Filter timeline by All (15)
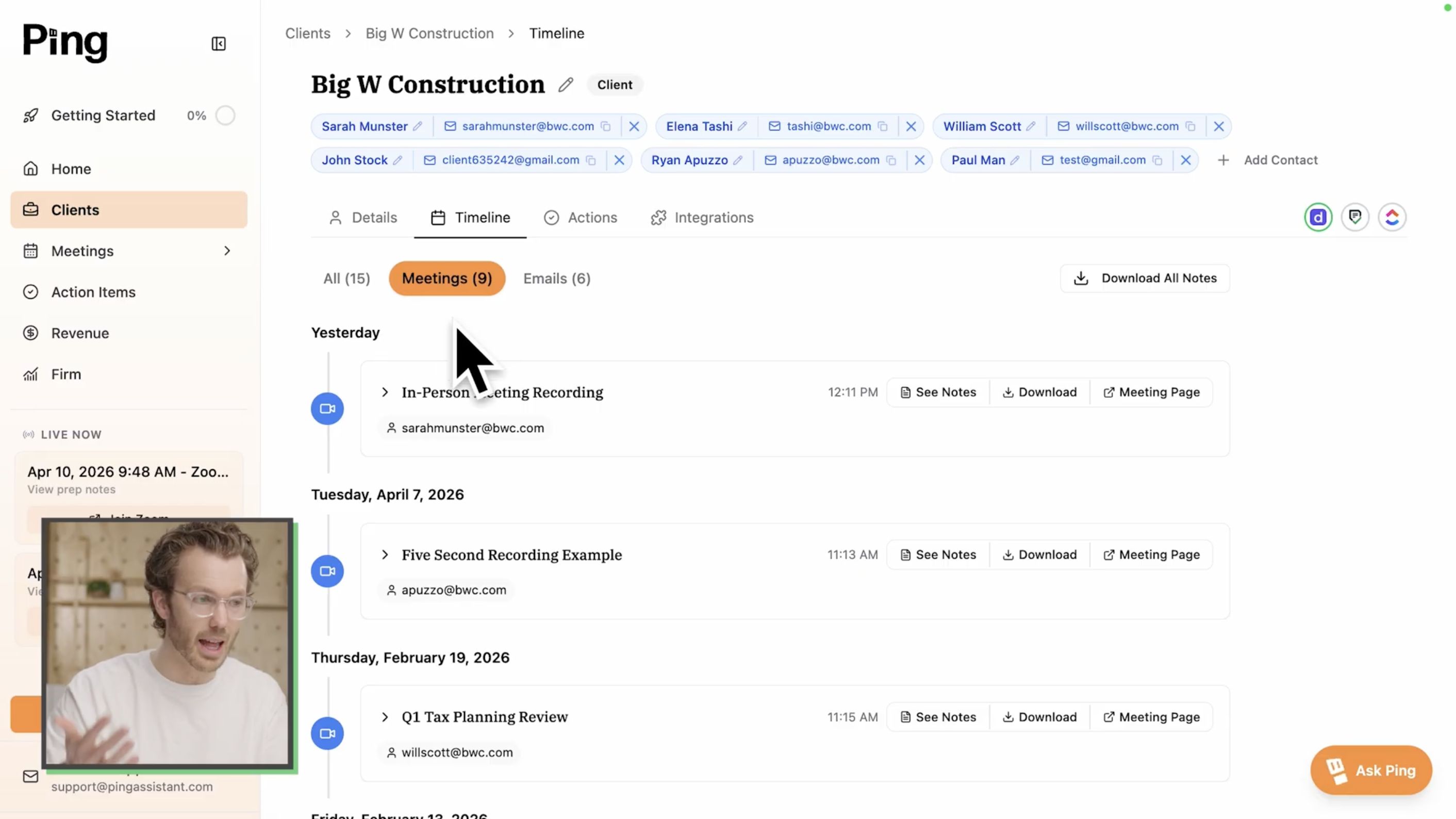Viewport: 1456px width, 819px height. (346, 279)
